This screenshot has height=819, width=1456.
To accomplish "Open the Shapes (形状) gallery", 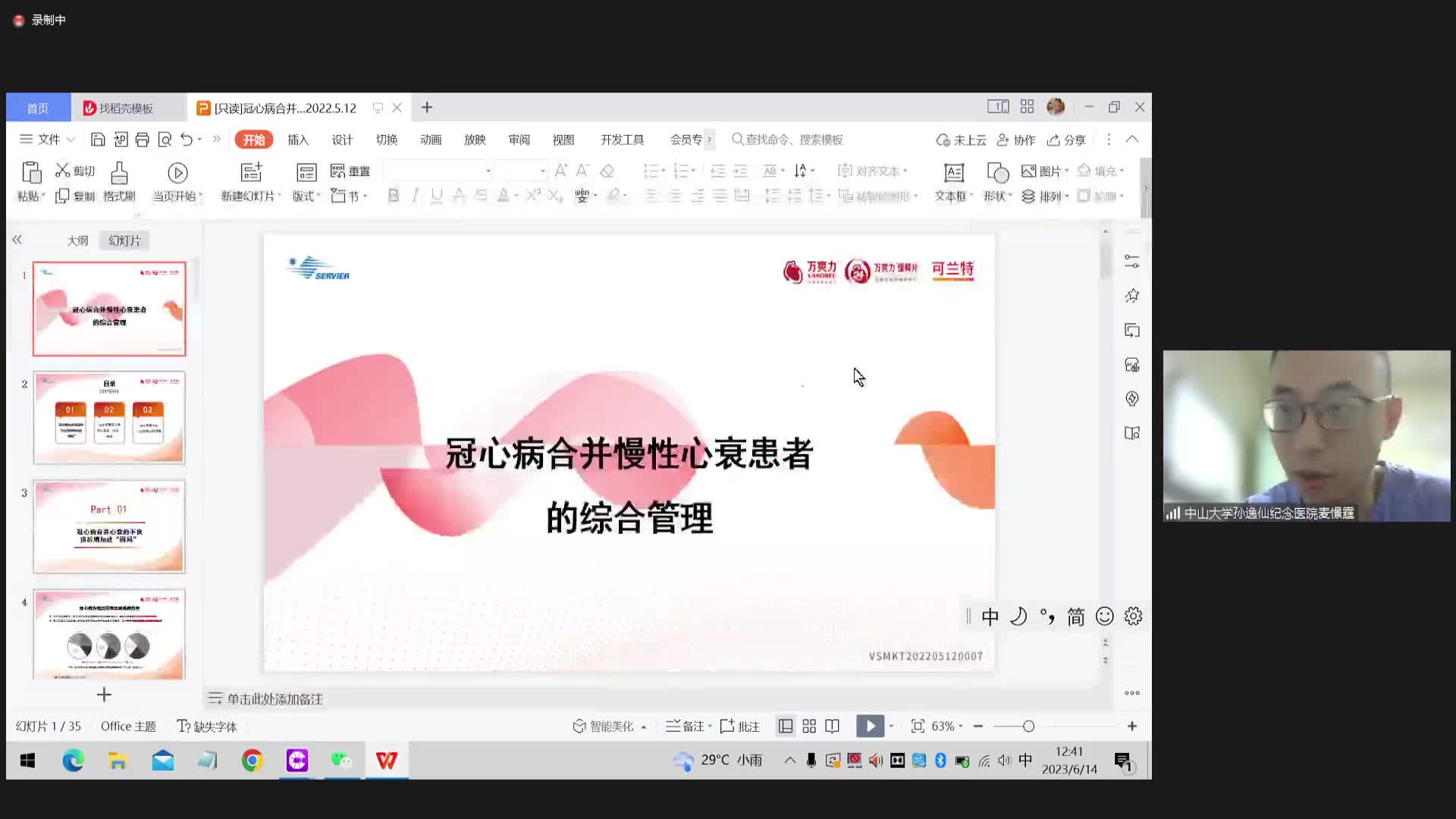I will click(997, 173).
